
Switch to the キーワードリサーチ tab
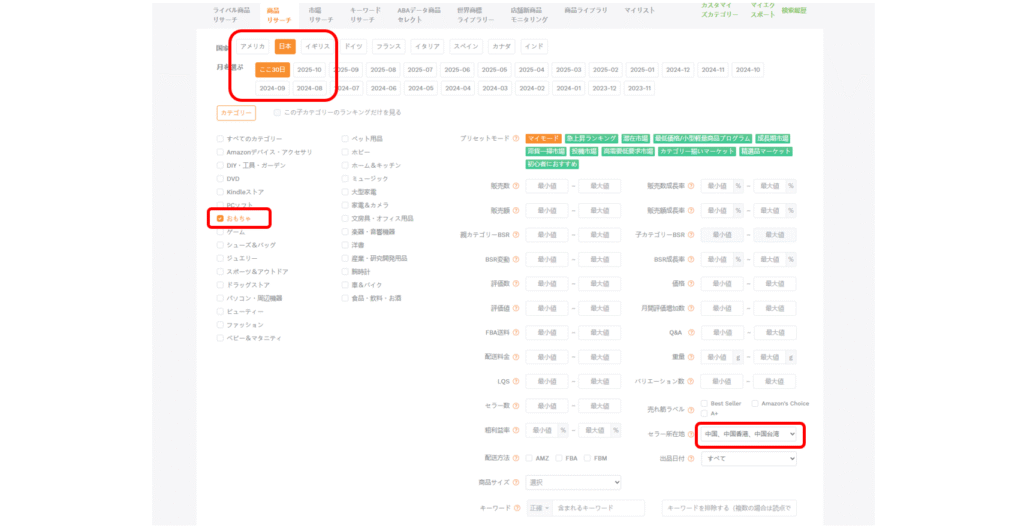tap(365, 14)
